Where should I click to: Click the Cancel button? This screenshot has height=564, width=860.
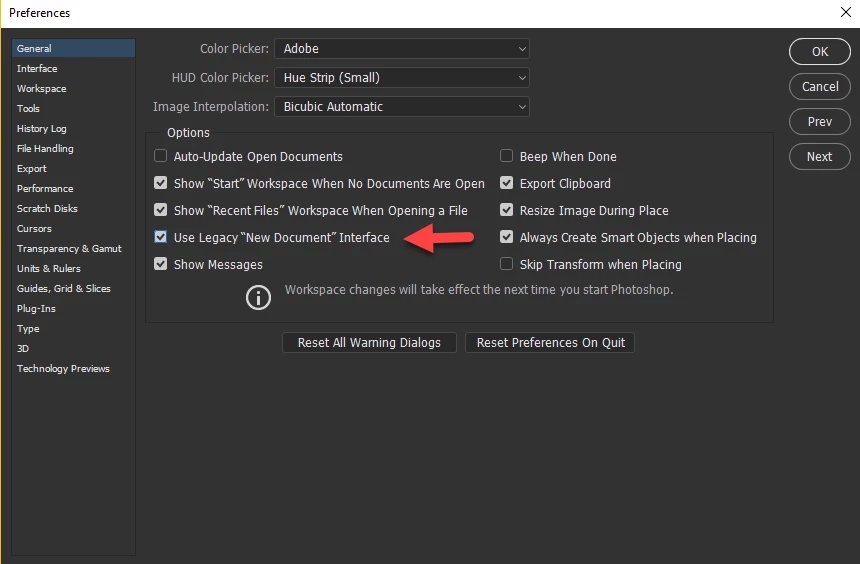point(819,87)
